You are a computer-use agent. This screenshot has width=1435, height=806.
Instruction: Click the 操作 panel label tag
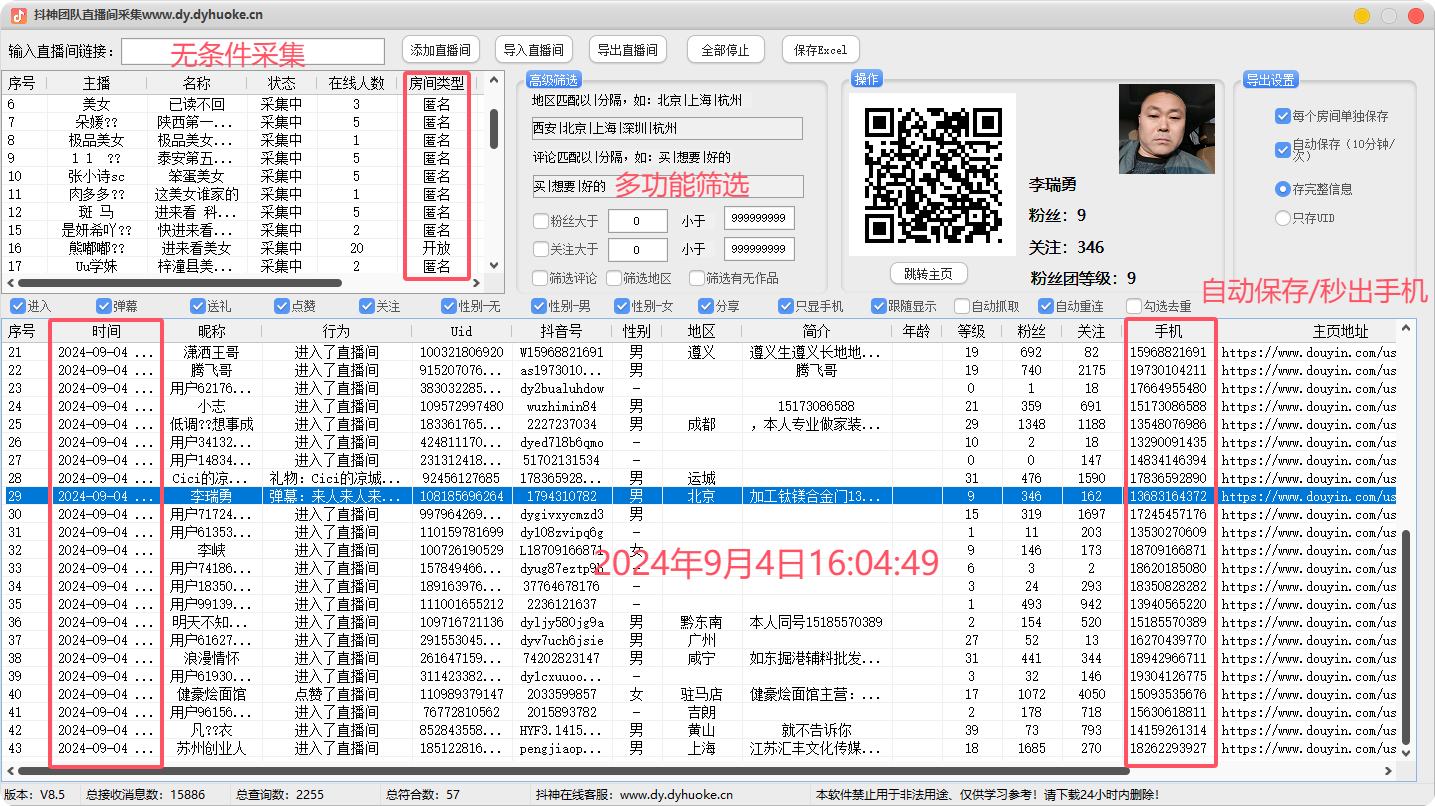pyautogui.click(x=866, y=78)
